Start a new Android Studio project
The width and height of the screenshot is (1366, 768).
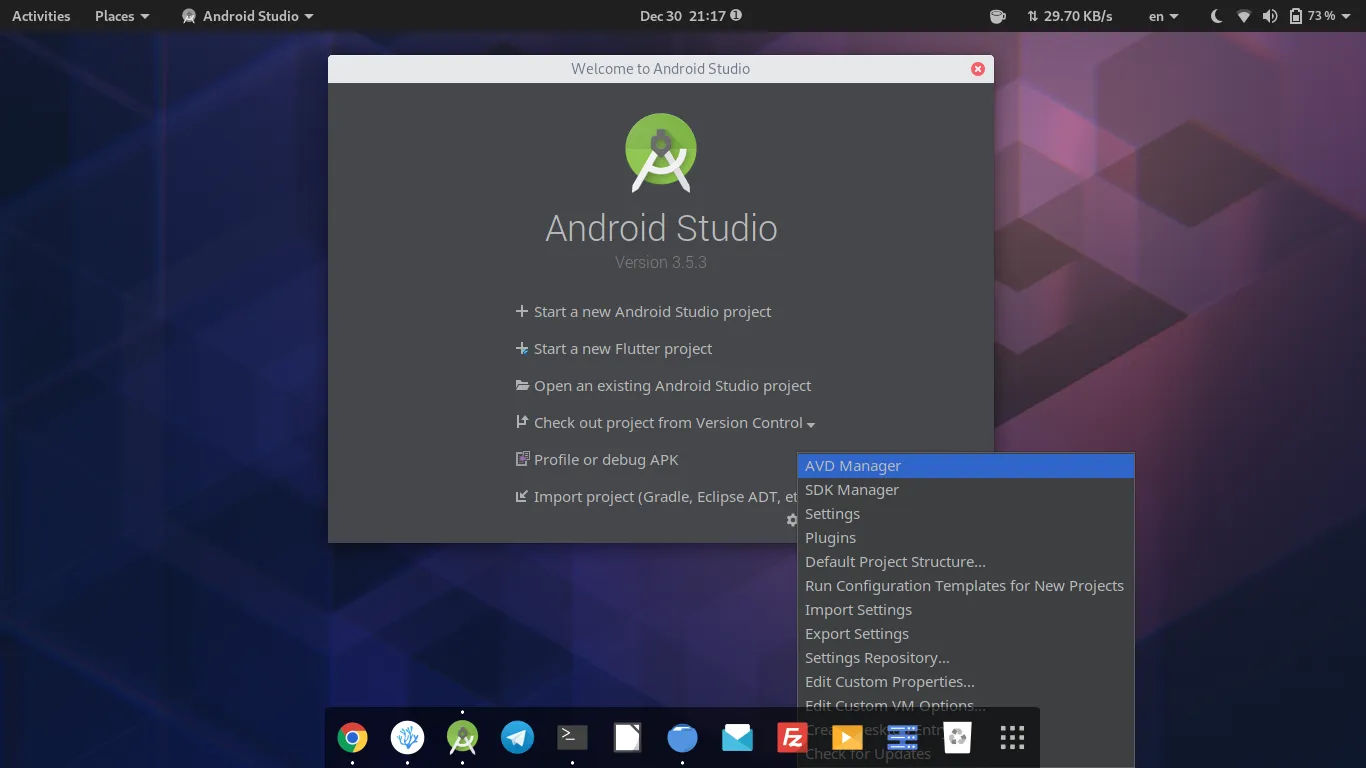[x=643, y=312]
